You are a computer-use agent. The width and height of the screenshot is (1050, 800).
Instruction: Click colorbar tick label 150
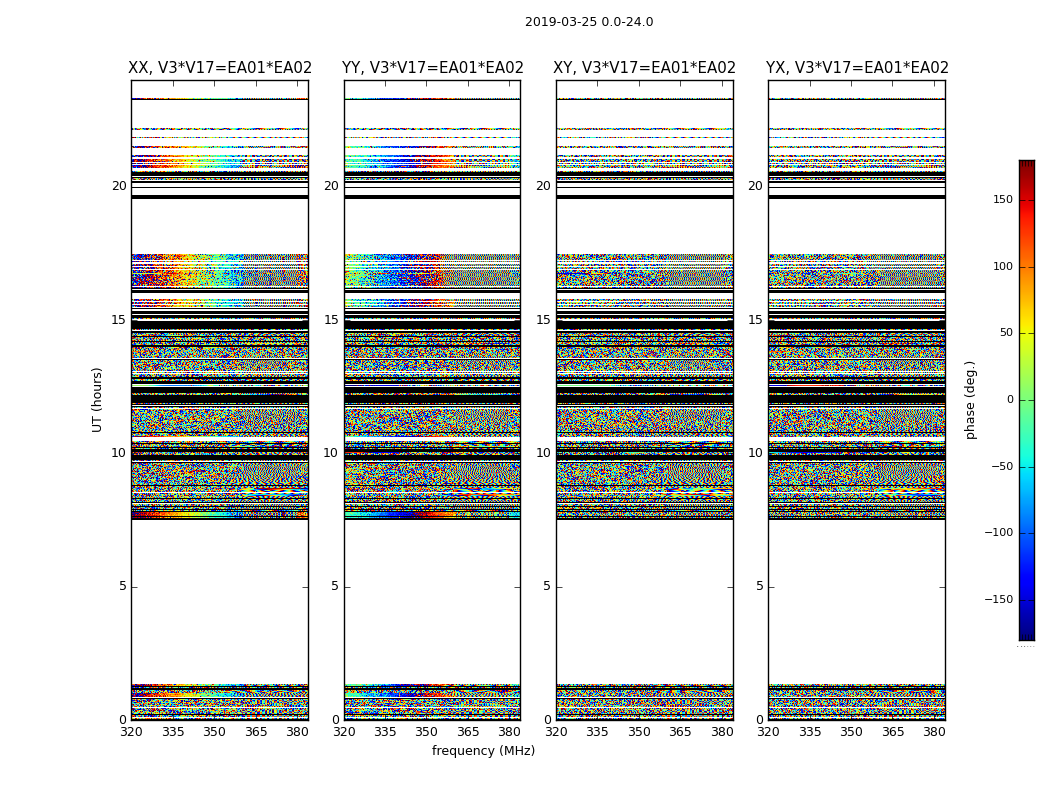[1002, 199]
